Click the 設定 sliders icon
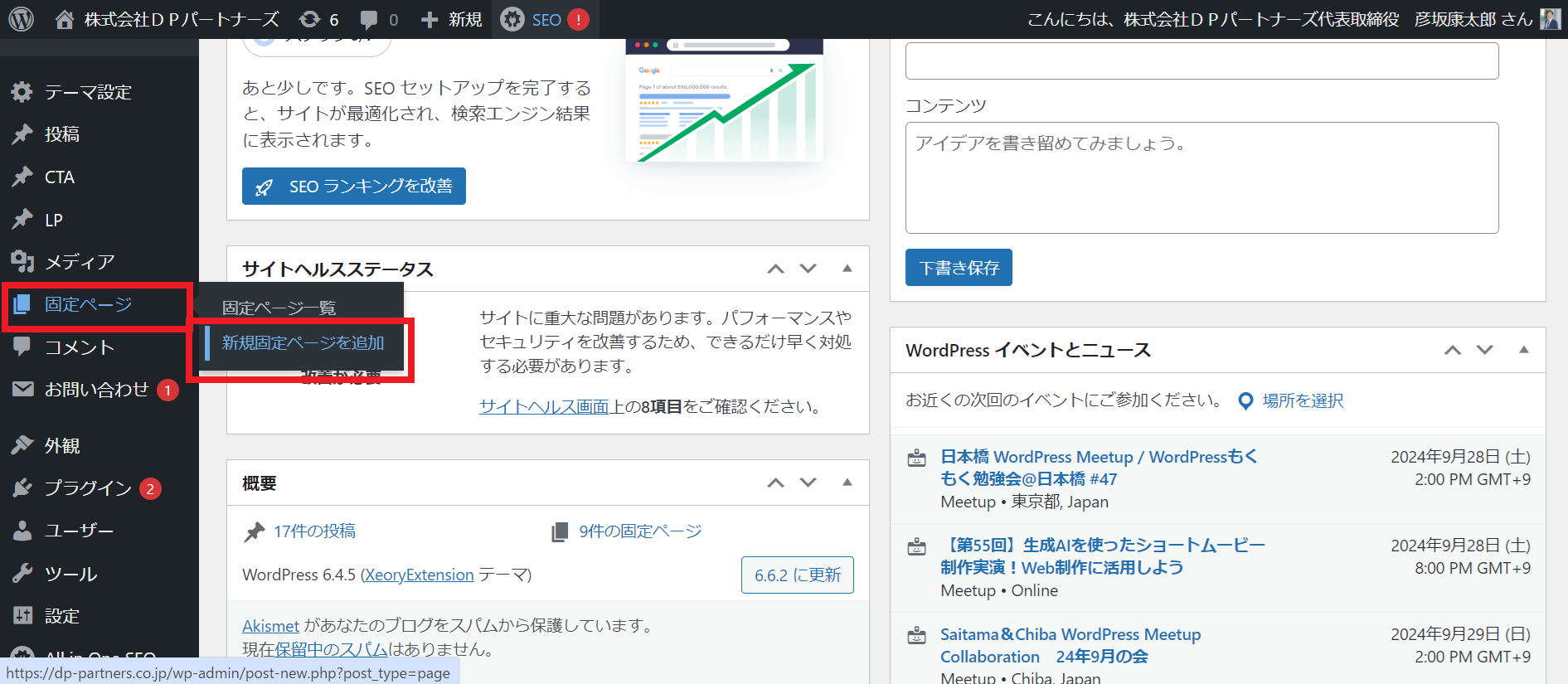The image size is (1568, 684). [22, 615]
